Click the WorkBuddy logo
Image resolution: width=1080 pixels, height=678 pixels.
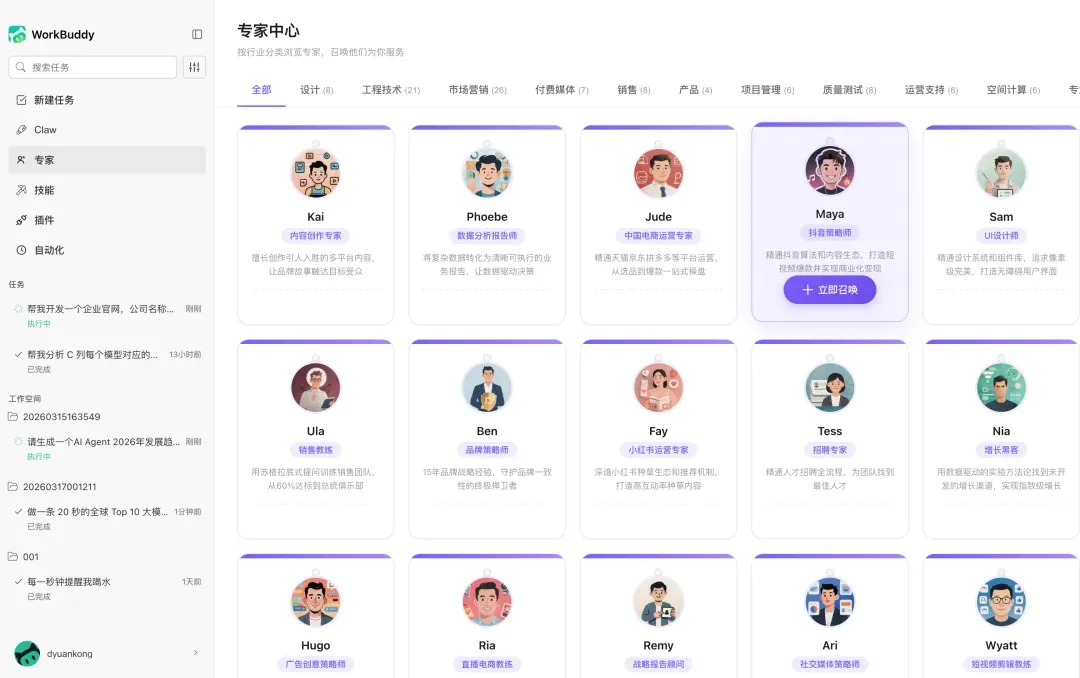point(17,34)
